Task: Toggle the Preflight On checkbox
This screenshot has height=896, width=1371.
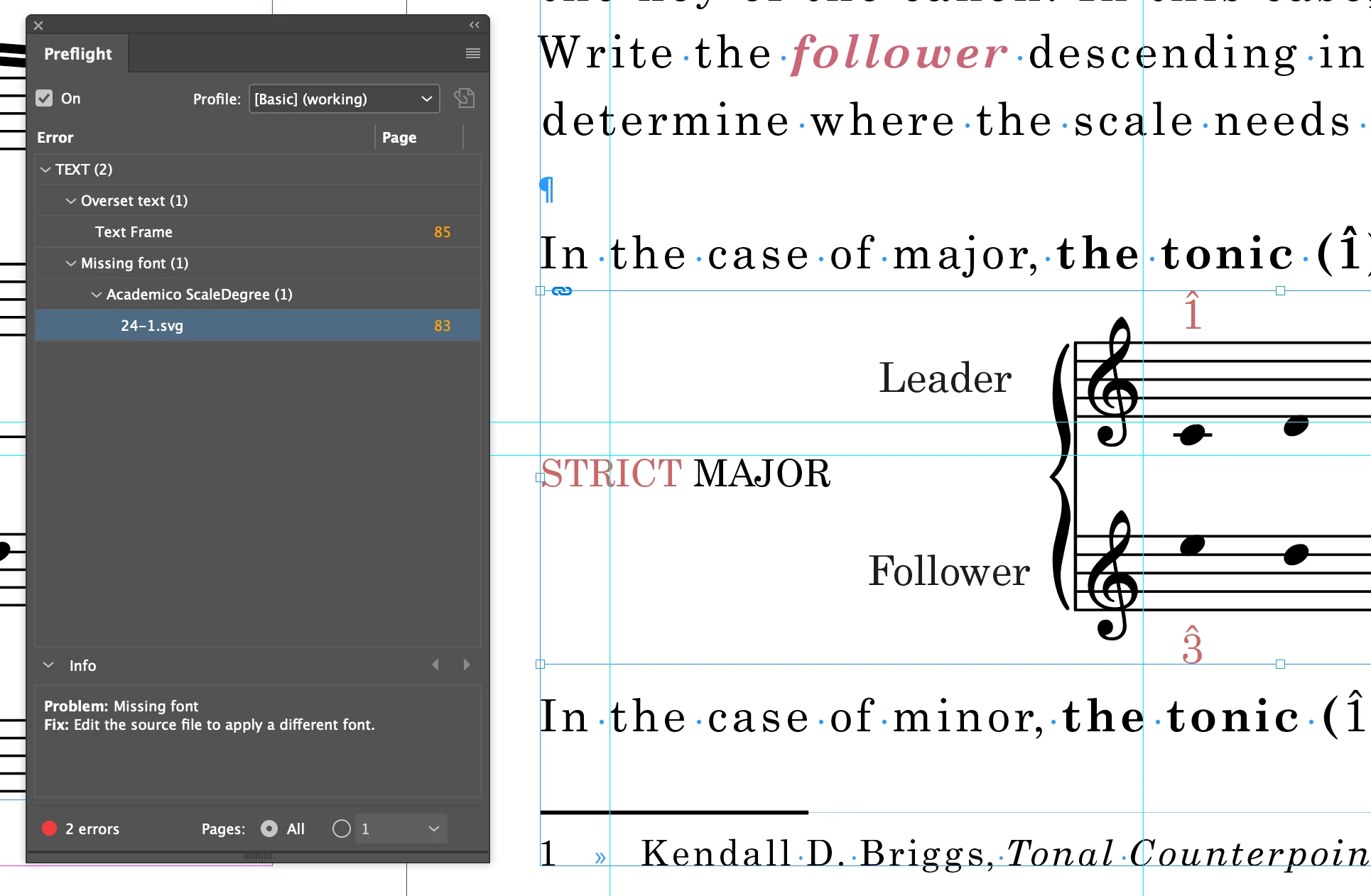Action: point(45,98)
